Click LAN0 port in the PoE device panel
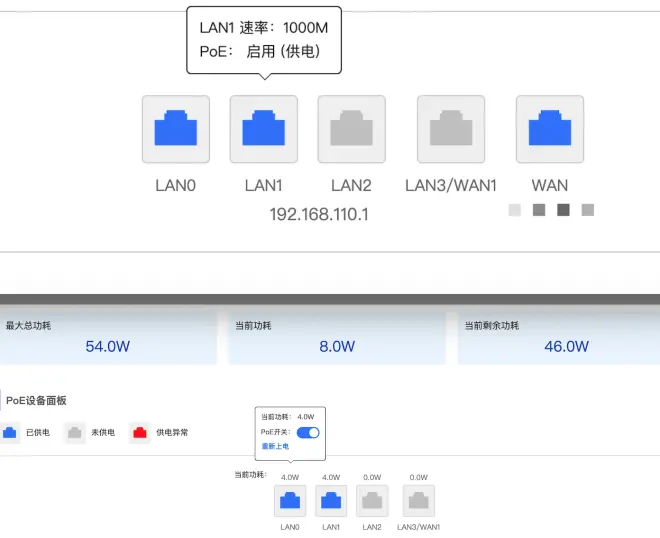 [x=290, y=500]
